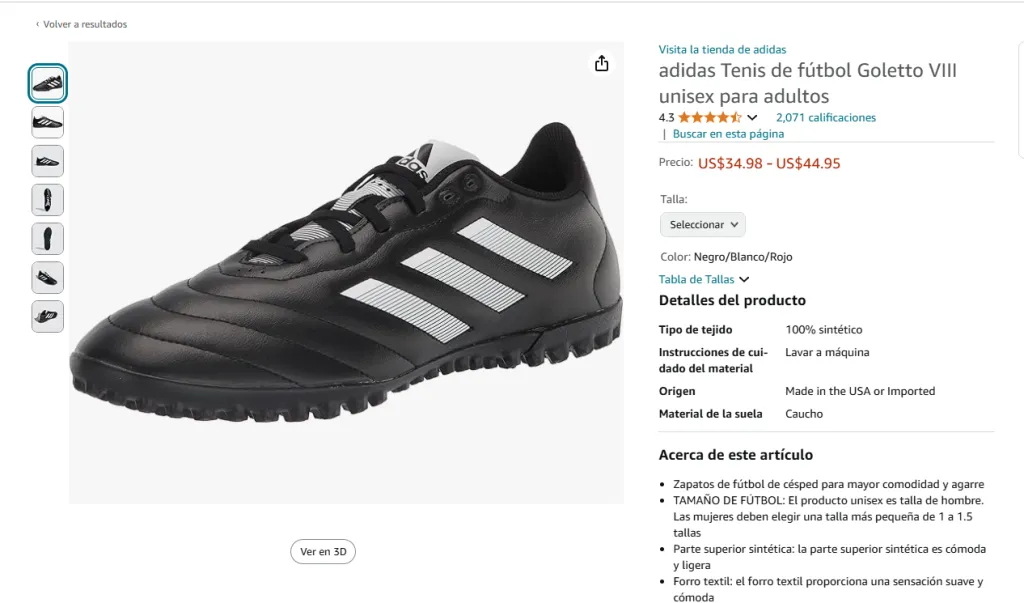Open the 2,071 calificaciones link
This screenshot has height=603, width=1024.
pos(825,118)
